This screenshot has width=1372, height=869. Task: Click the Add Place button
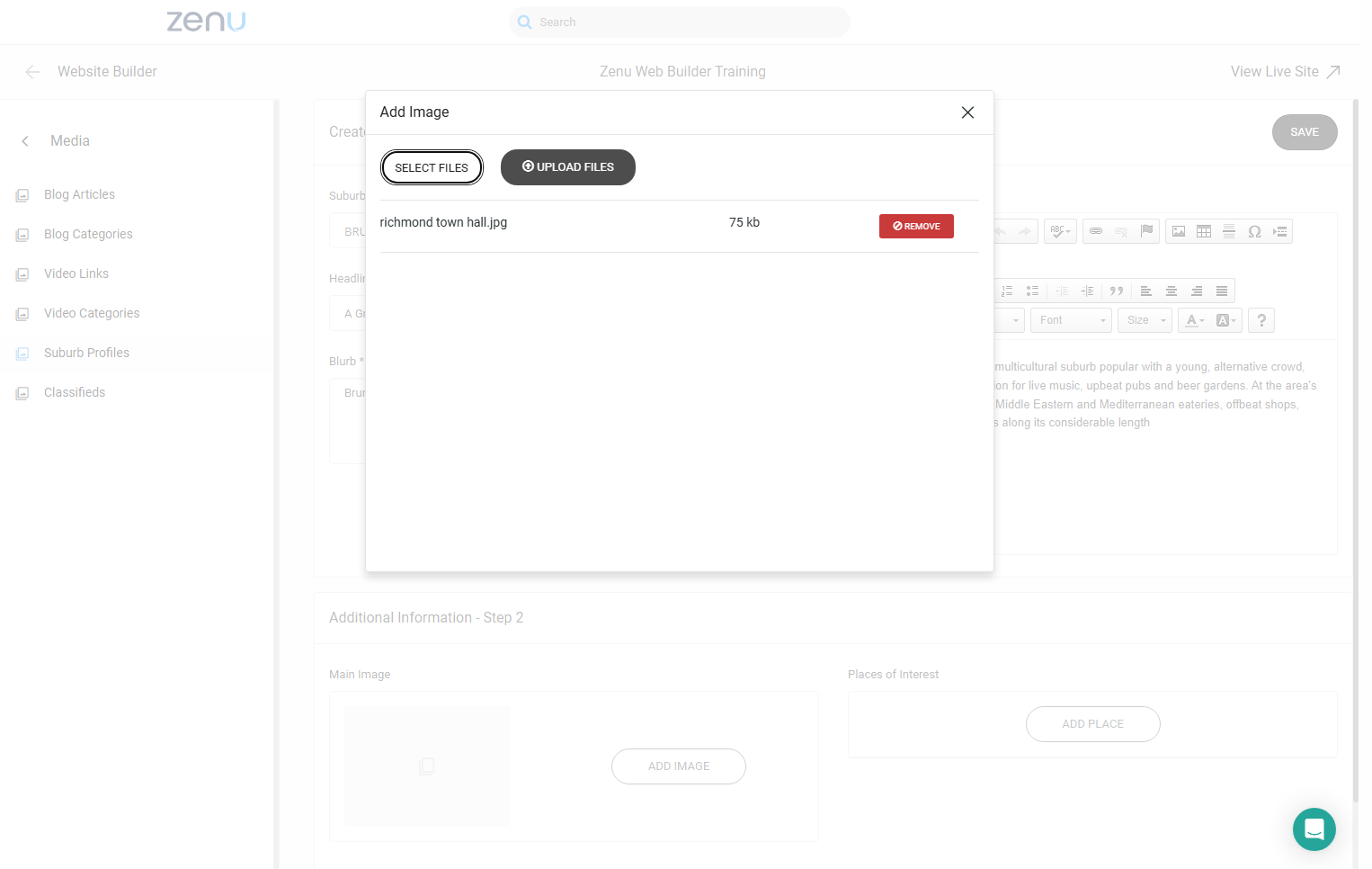tap(1093, 724)
